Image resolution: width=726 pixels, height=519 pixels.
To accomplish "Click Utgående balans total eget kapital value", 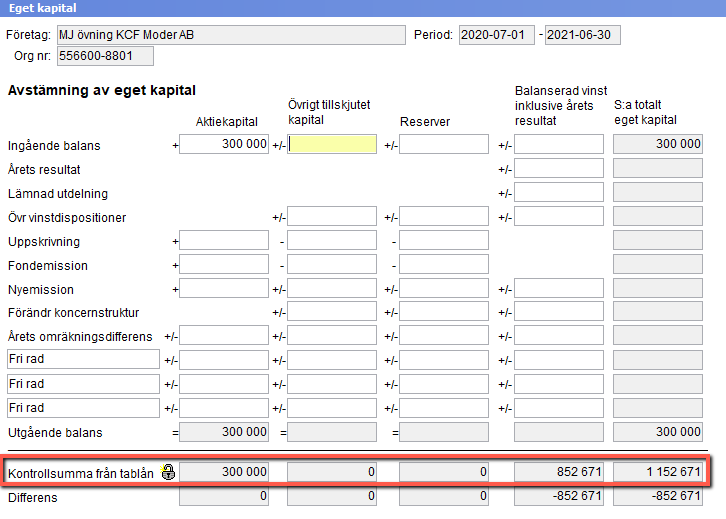I will pos(658,432).
